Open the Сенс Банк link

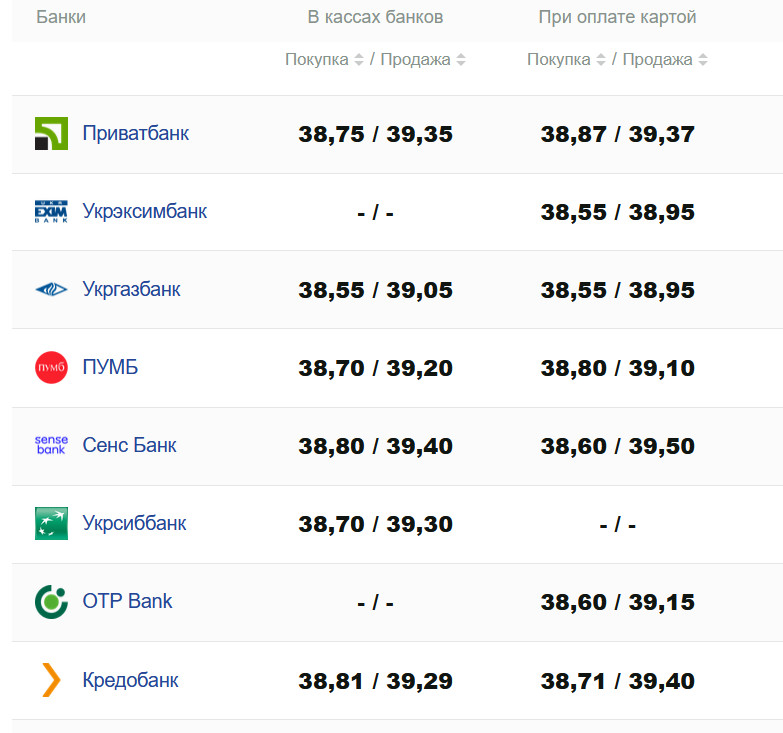(130, 445)
